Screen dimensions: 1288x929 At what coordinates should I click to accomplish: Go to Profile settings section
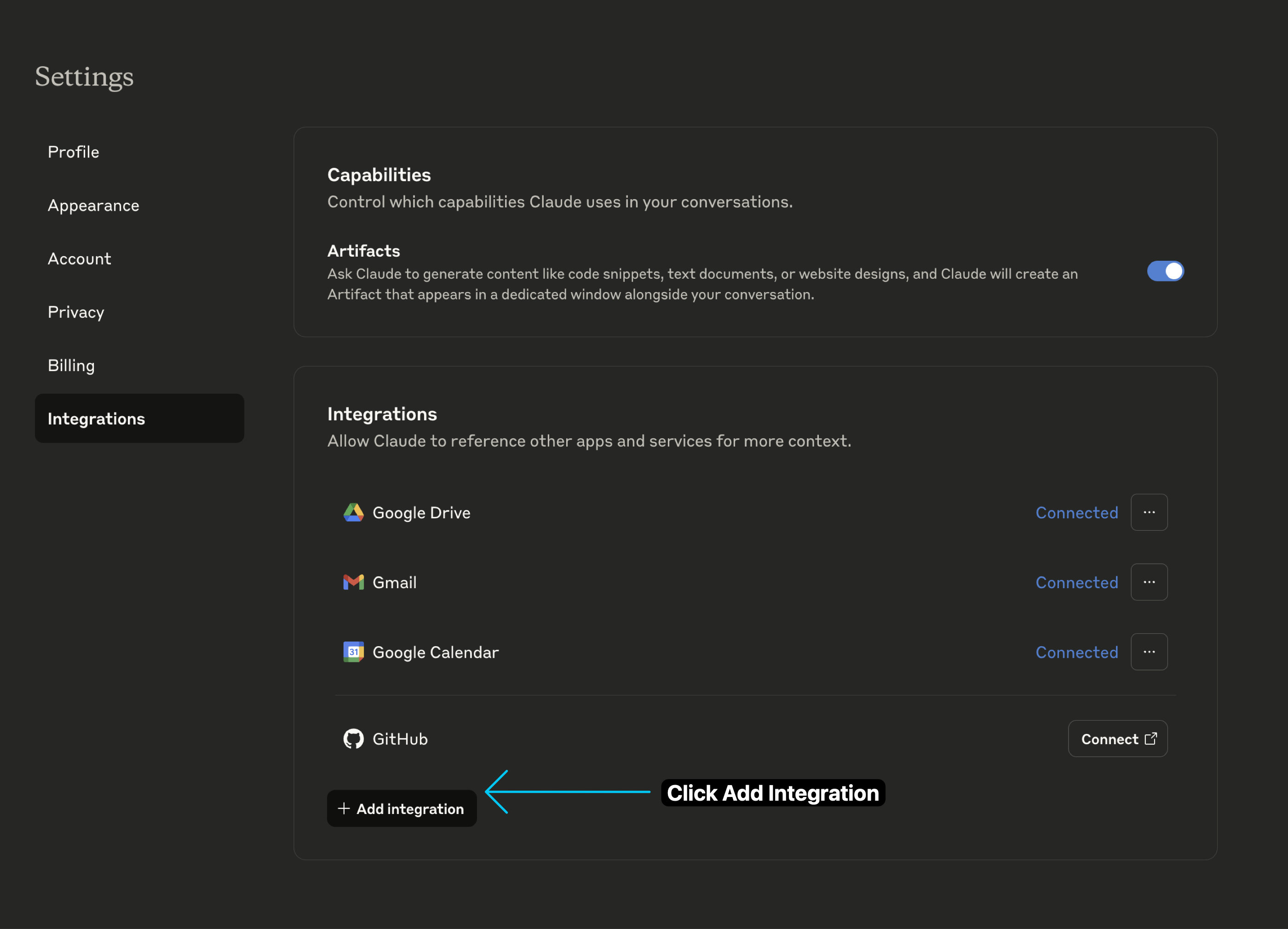[74, 152]
